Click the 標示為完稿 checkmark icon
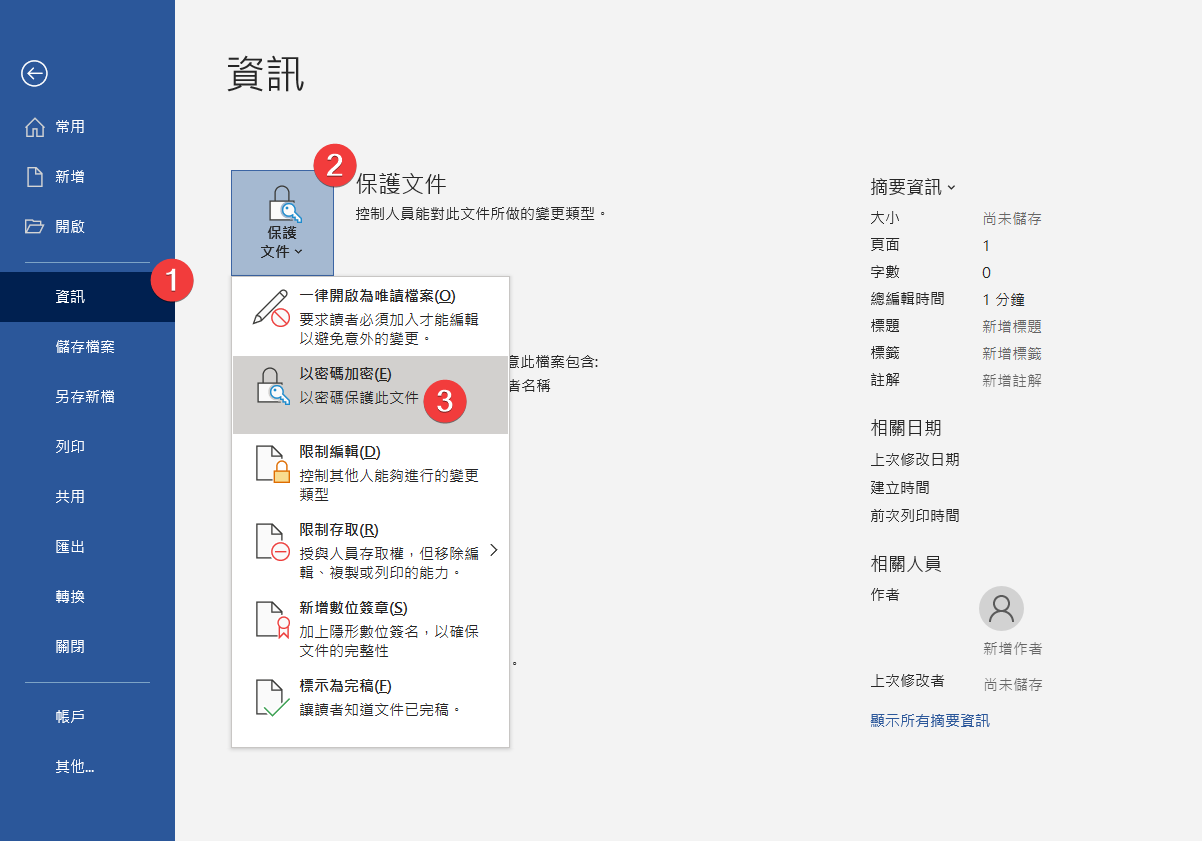 click(x=272, y=698)
